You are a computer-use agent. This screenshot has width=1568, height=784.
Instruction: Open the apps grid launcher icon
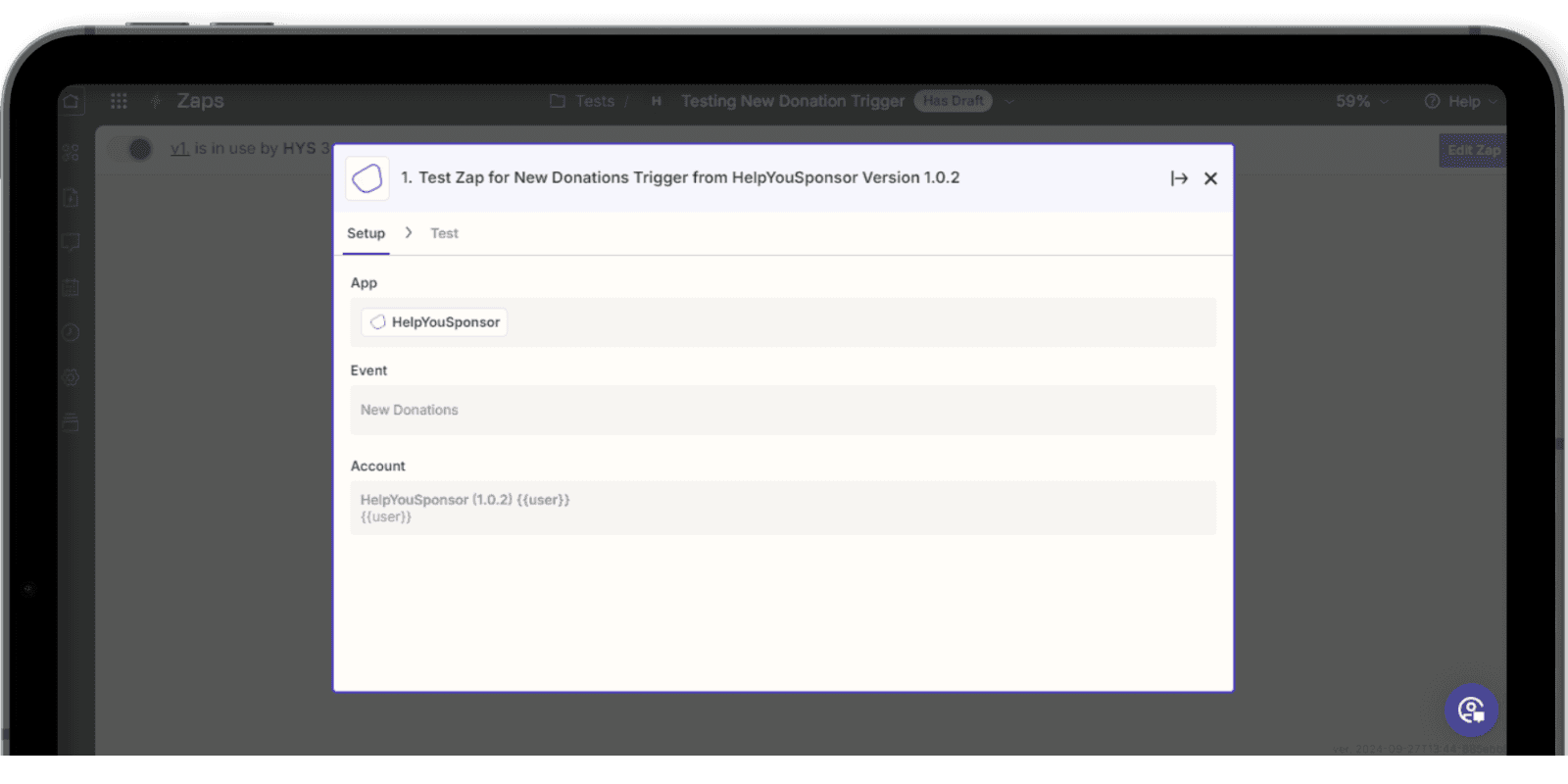click(119, 101)
